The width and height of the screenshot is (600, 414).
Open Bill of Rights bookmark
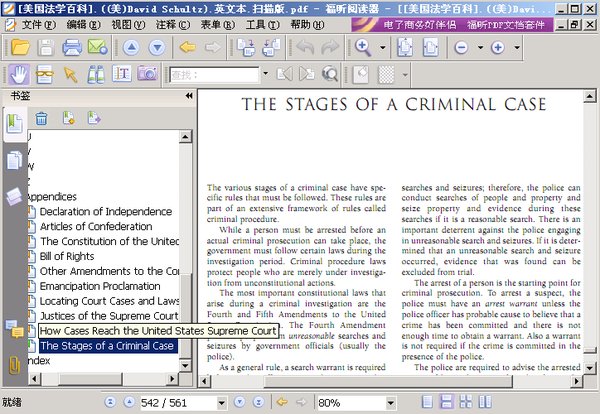click(67, 256)
